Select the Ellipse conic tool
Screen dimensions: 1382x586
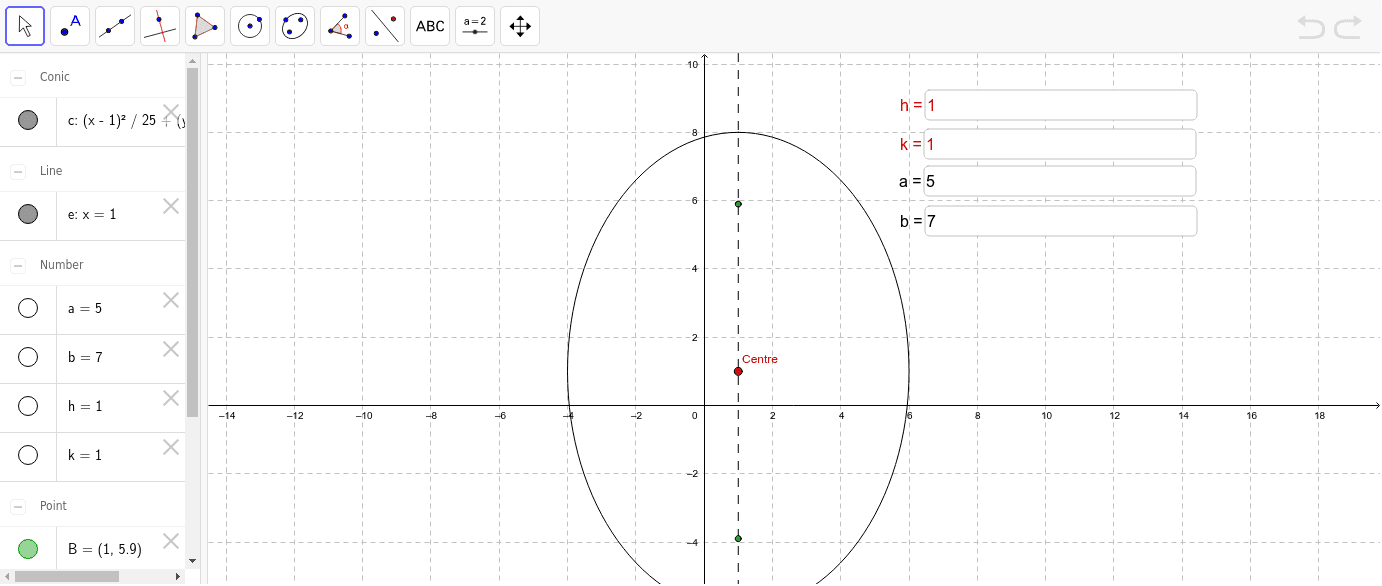click(x=295, y=26)
